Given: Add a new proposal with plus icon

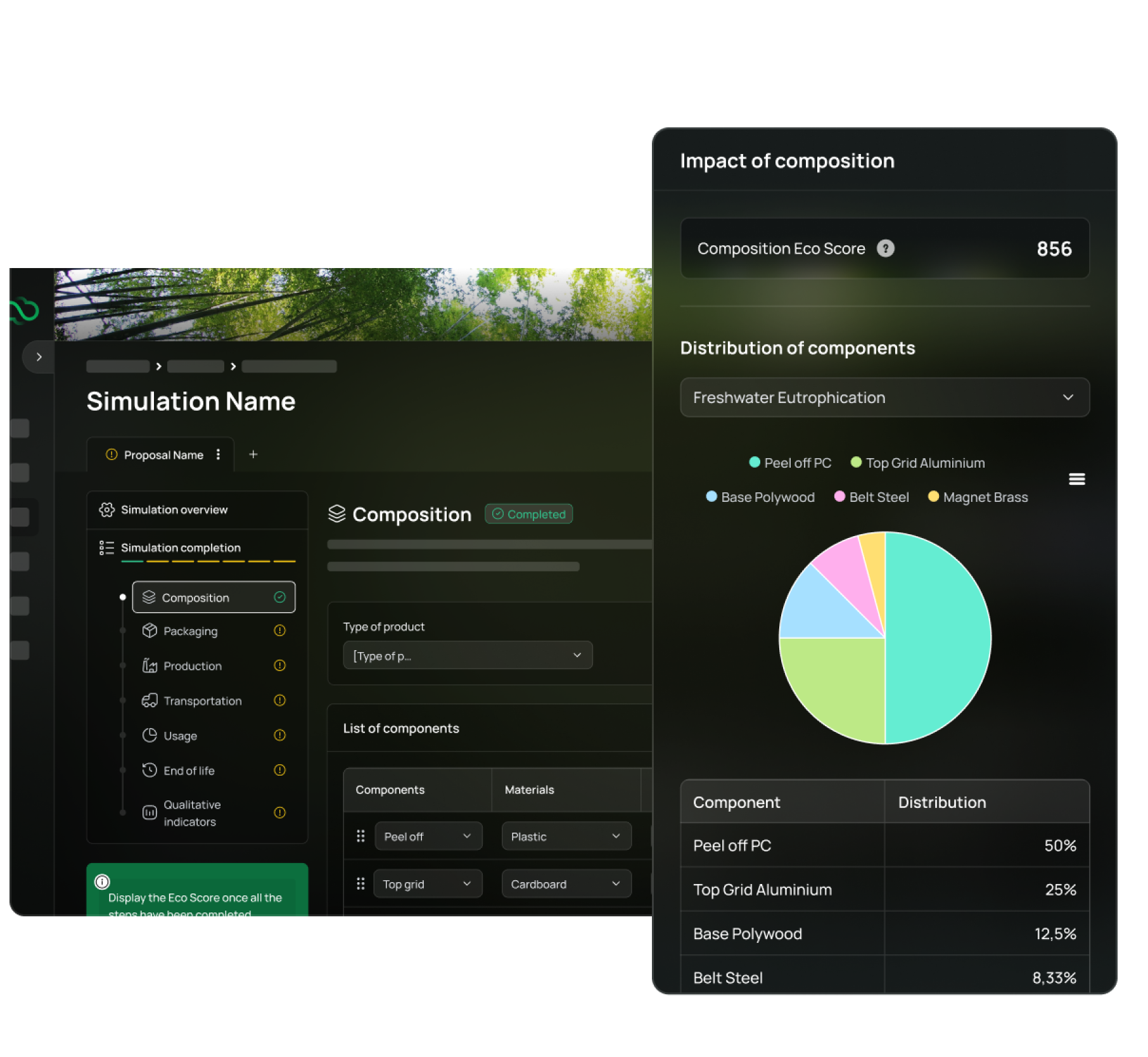Looking at the screenshot, I should tap(253, 454).
